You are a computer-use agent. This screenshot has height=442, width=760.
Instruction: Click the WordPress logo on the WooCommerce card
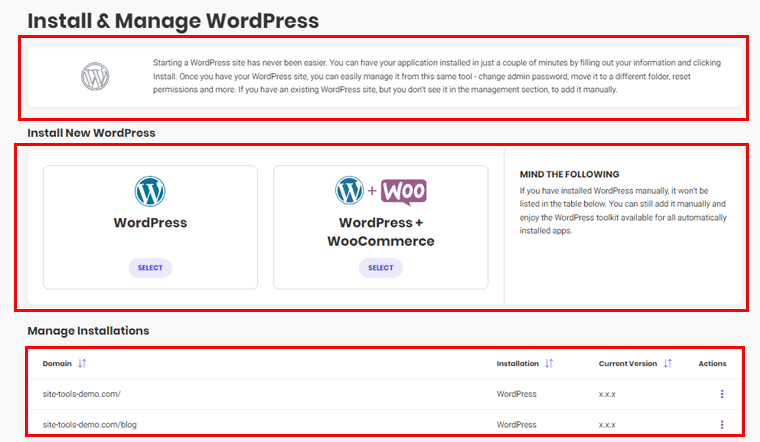pyautogui.click(x=349, y=190)
